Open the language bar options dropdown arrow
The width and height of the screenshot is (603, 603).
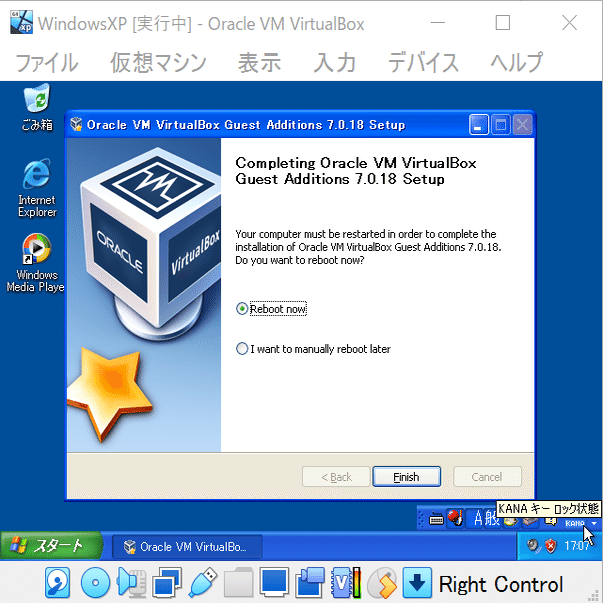[x=594, y=523]
